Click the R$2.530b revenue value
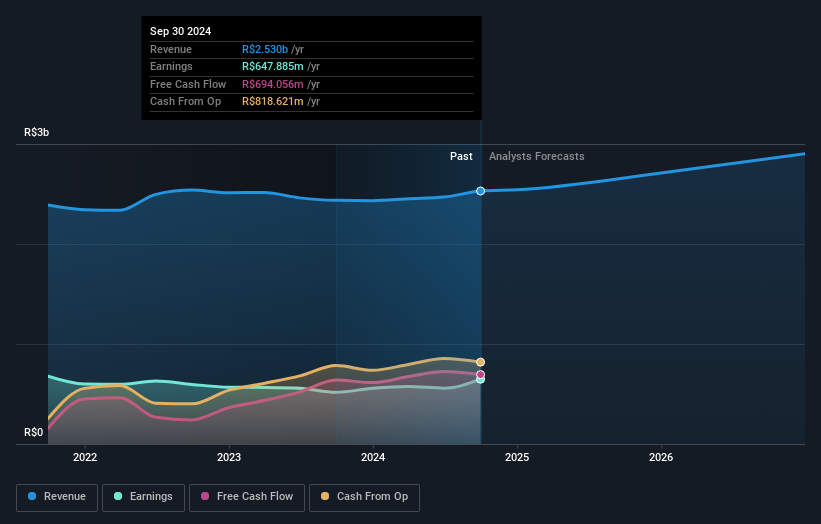821x524 pixels. 265,49
